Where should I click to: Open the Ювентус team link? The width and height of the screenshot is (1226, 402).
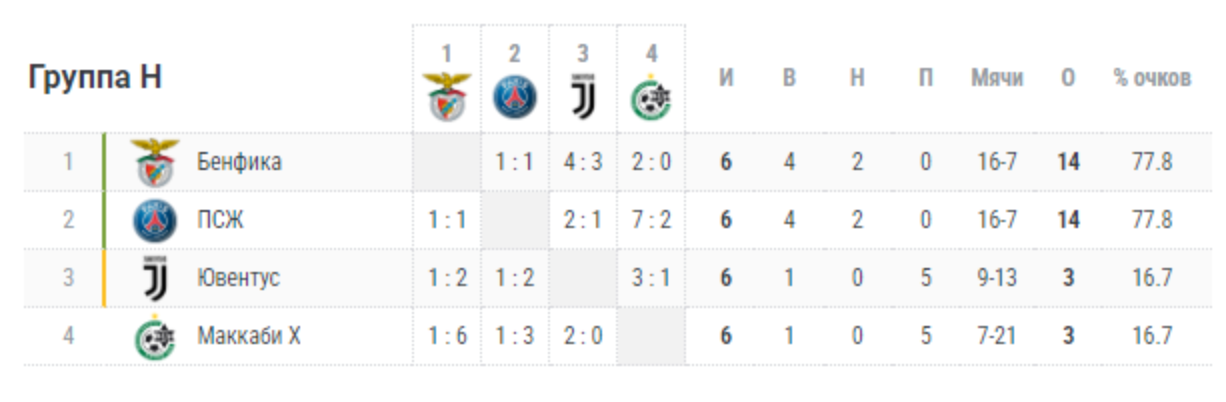click(238, 278)
